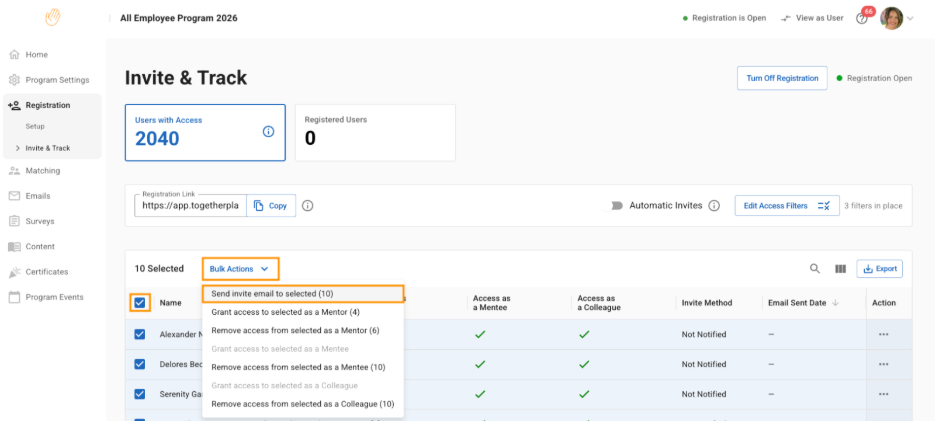This screenshot has height=421, width=936.
Task: Click the Export button
Action: pos(879,269)
